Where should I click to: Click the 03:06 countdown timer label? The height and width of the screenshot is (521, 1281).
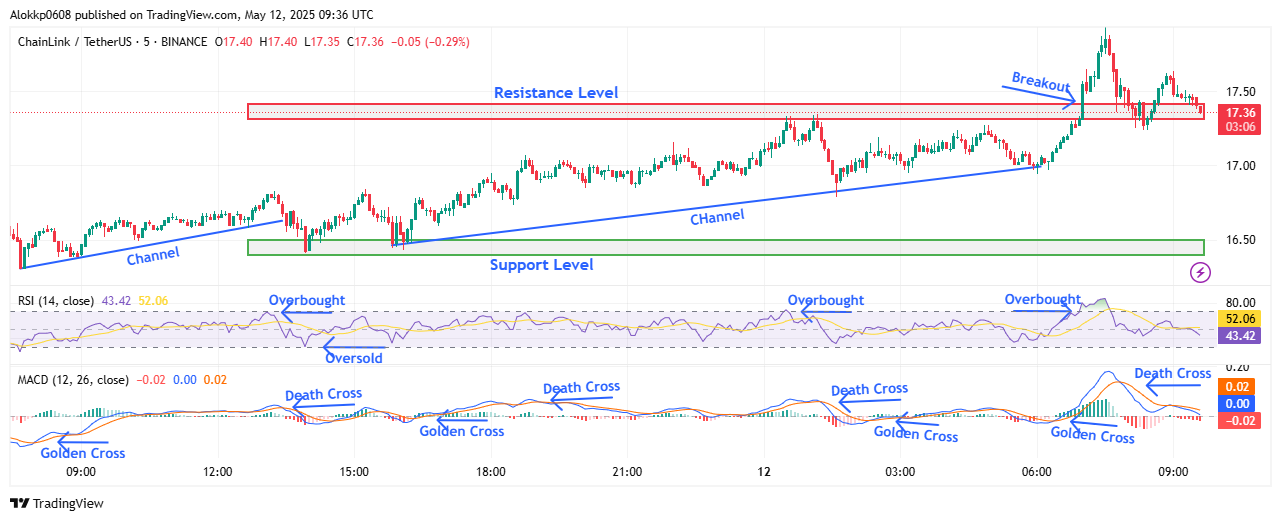(x=1241, y=128)
